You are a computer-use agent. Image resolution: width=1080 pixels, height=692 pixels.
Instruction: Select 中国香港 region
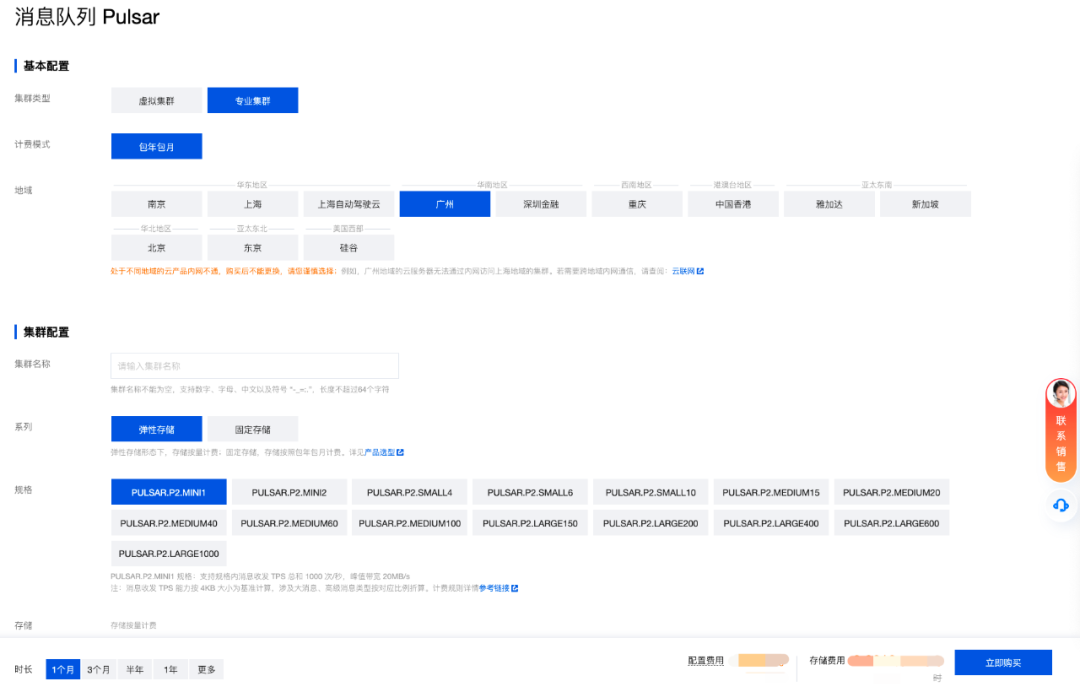click(733, 205)
